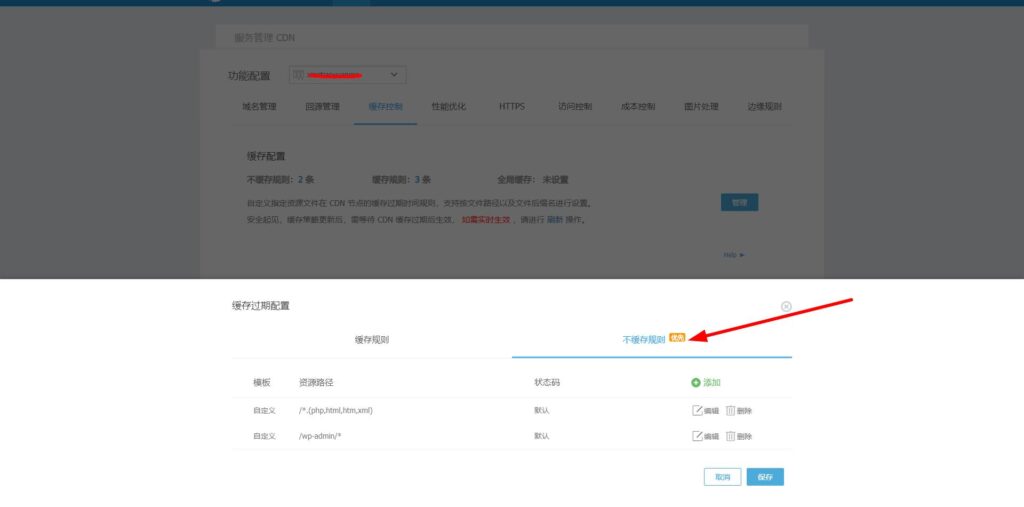Open the 成本控制 tab on the background page
Viewport: 1024px width, 507px height.
pyautogui.click(x=638, y=106)
